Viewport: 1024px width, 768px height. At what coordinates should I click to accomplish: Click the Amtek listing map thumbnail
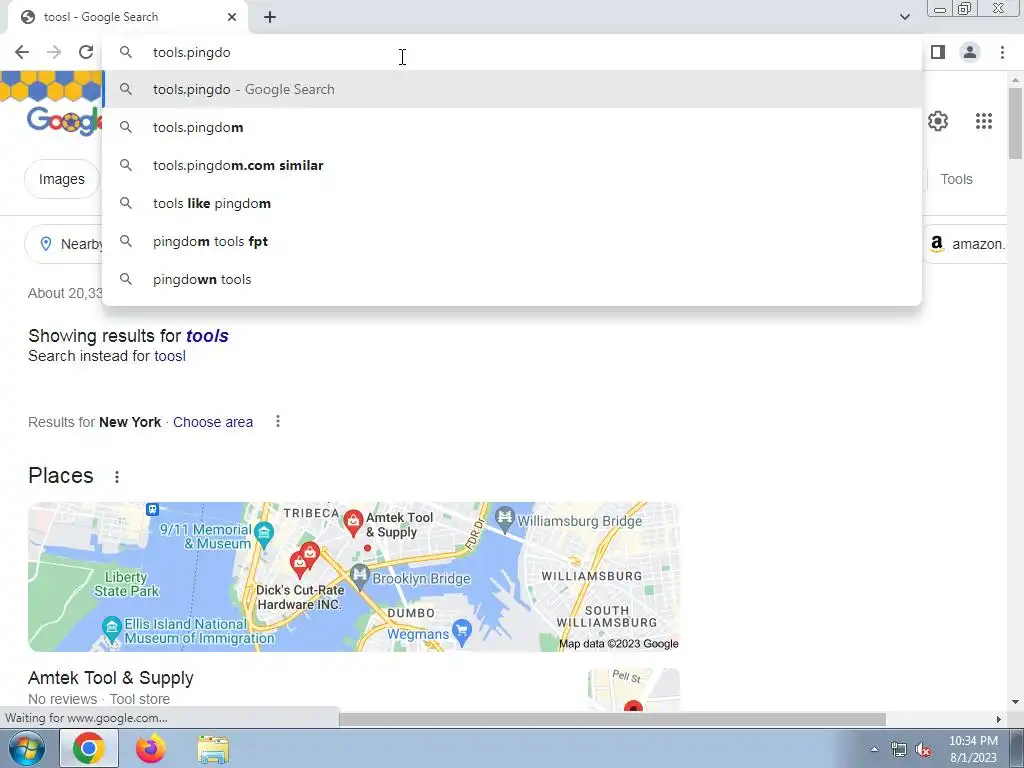[x=633, y=689]
